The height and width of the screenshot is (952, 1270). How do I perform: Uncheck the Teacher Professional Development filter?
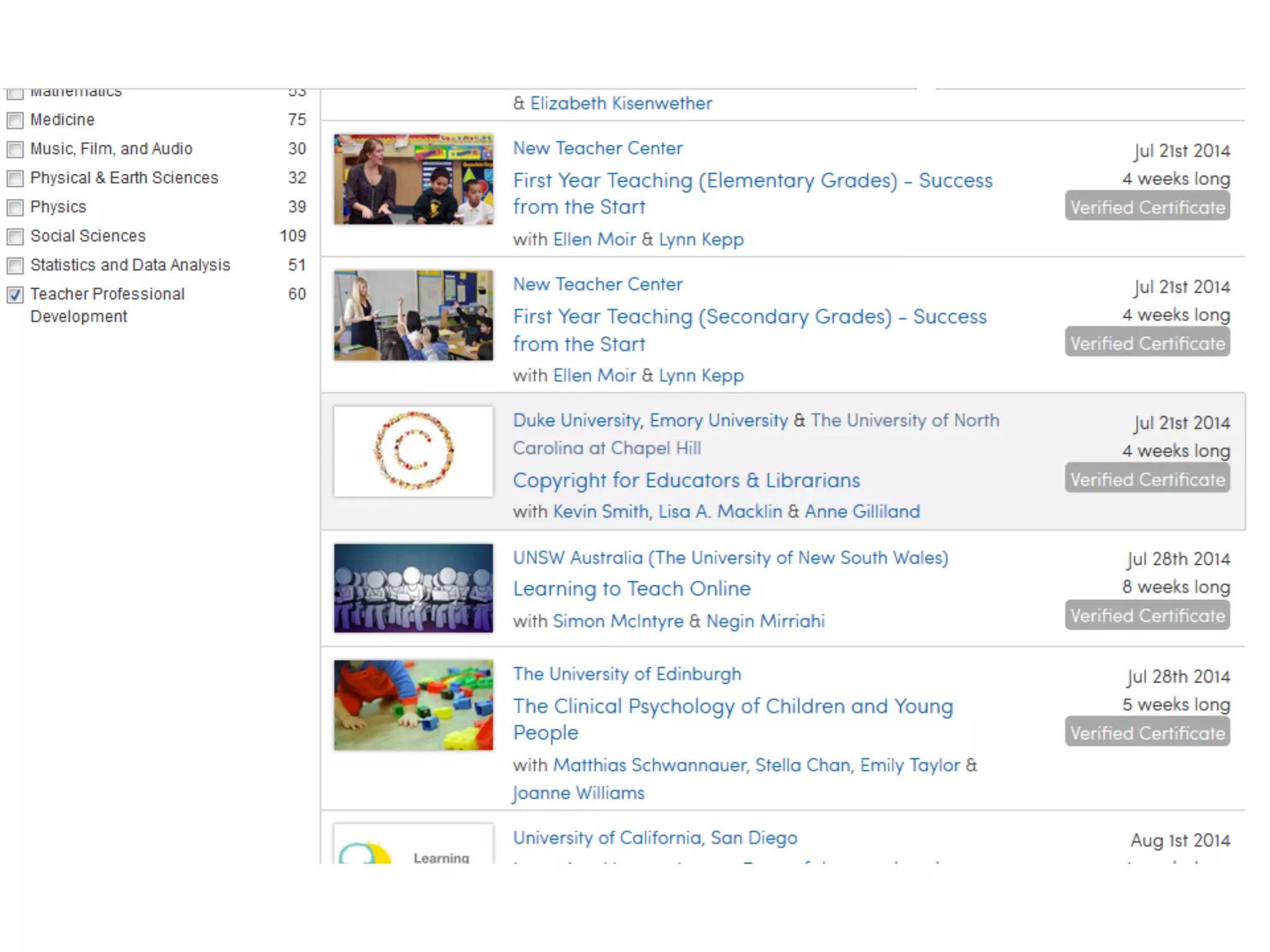[16, 295]
